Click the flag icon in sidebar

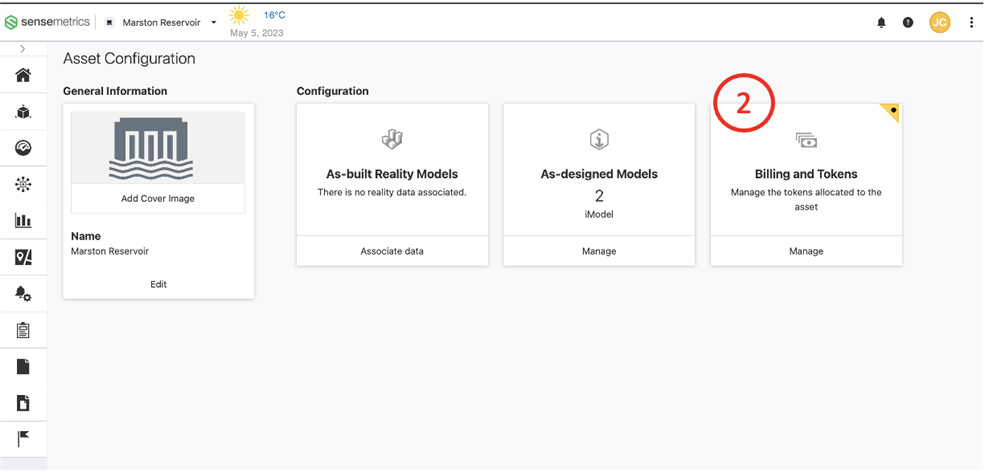[23, 439]
